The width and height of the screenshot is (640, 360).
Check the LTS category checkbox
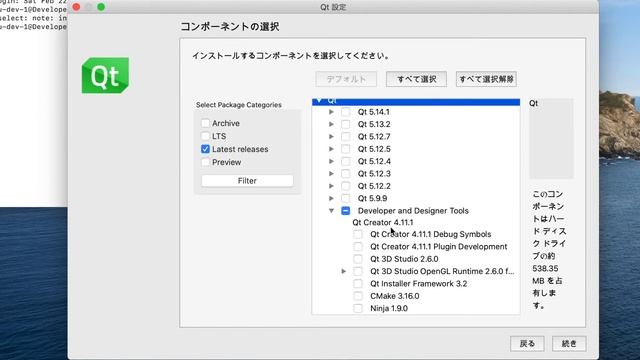(x=205, y=136)
